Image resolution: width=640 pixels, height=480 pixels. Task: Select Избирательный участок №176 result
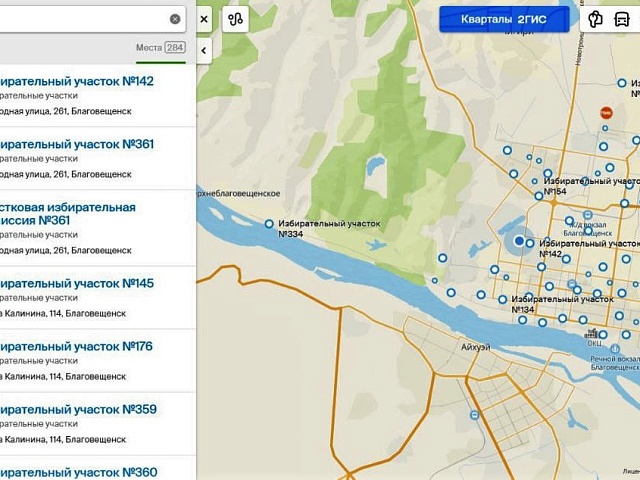point(76,346)
